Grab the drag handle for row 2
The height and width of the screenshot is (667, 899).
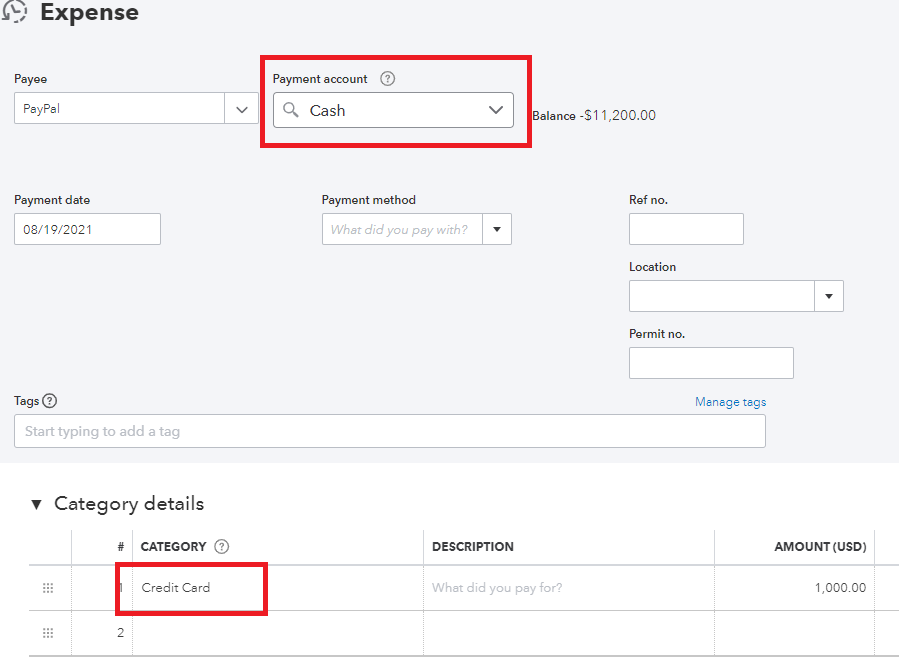click(x=48, y=633)
